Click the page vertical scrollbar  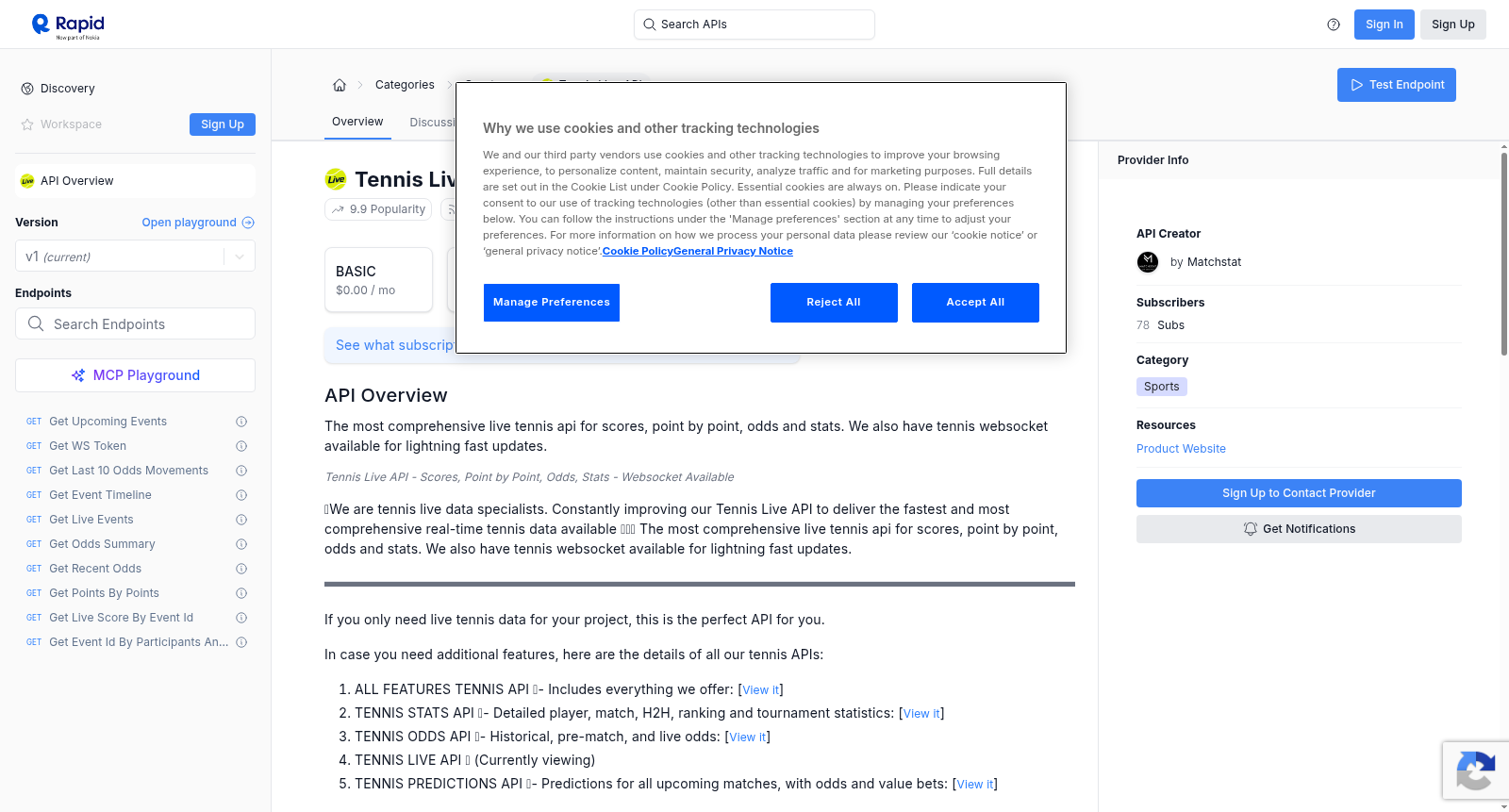click(1503, 255)
